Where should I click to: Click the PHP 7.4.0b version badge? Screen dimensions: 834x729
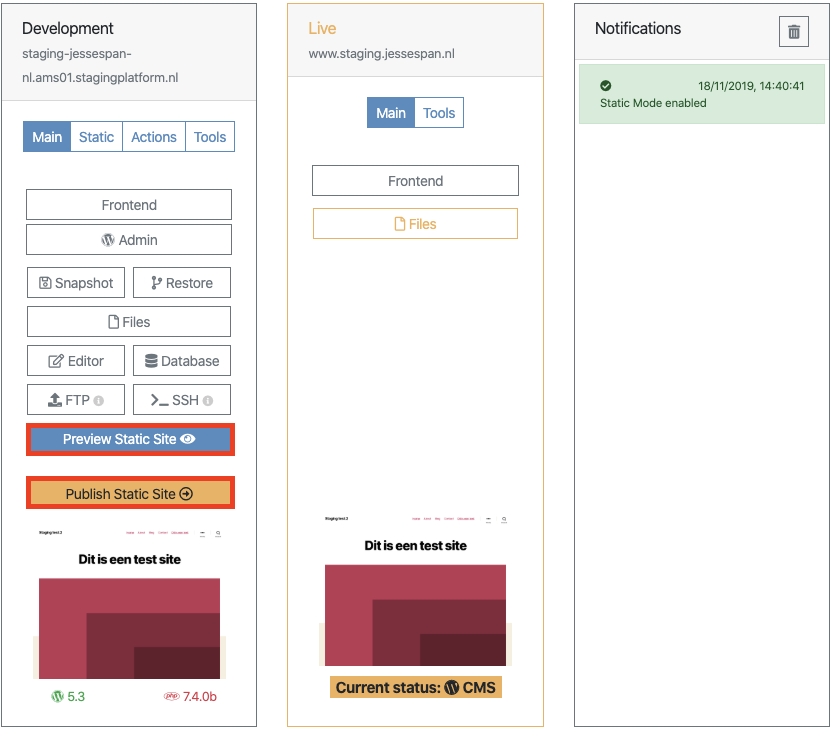[x=190, y=696]
